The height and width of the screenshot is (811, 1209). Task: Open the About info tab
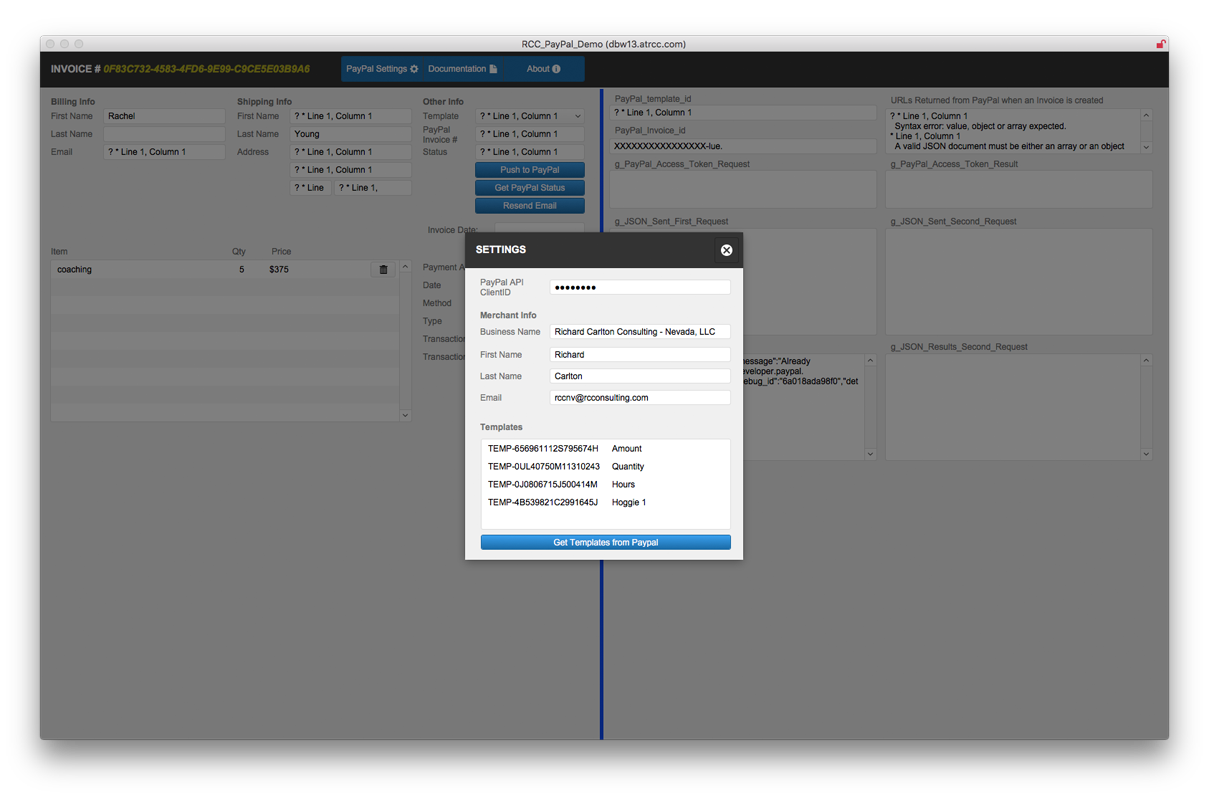[543, 69]
